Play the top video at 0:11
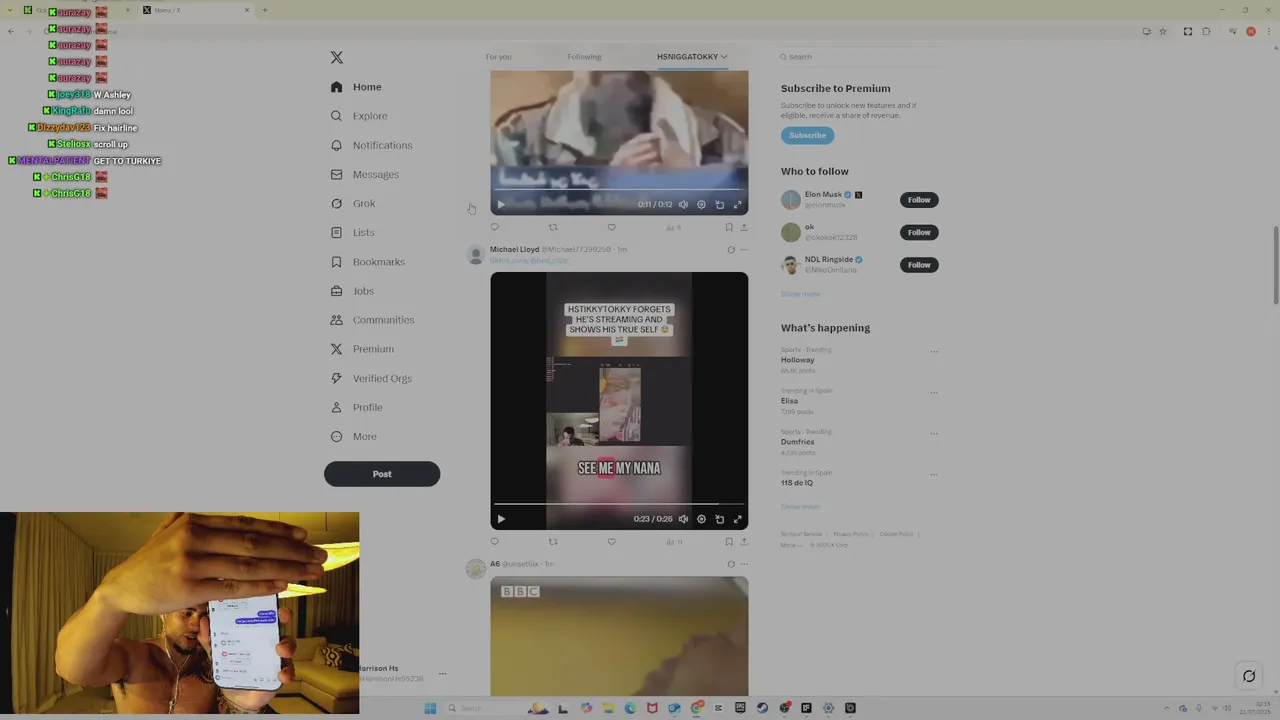Viewport: 1280px width, 720px height. [x=501, y=204]
